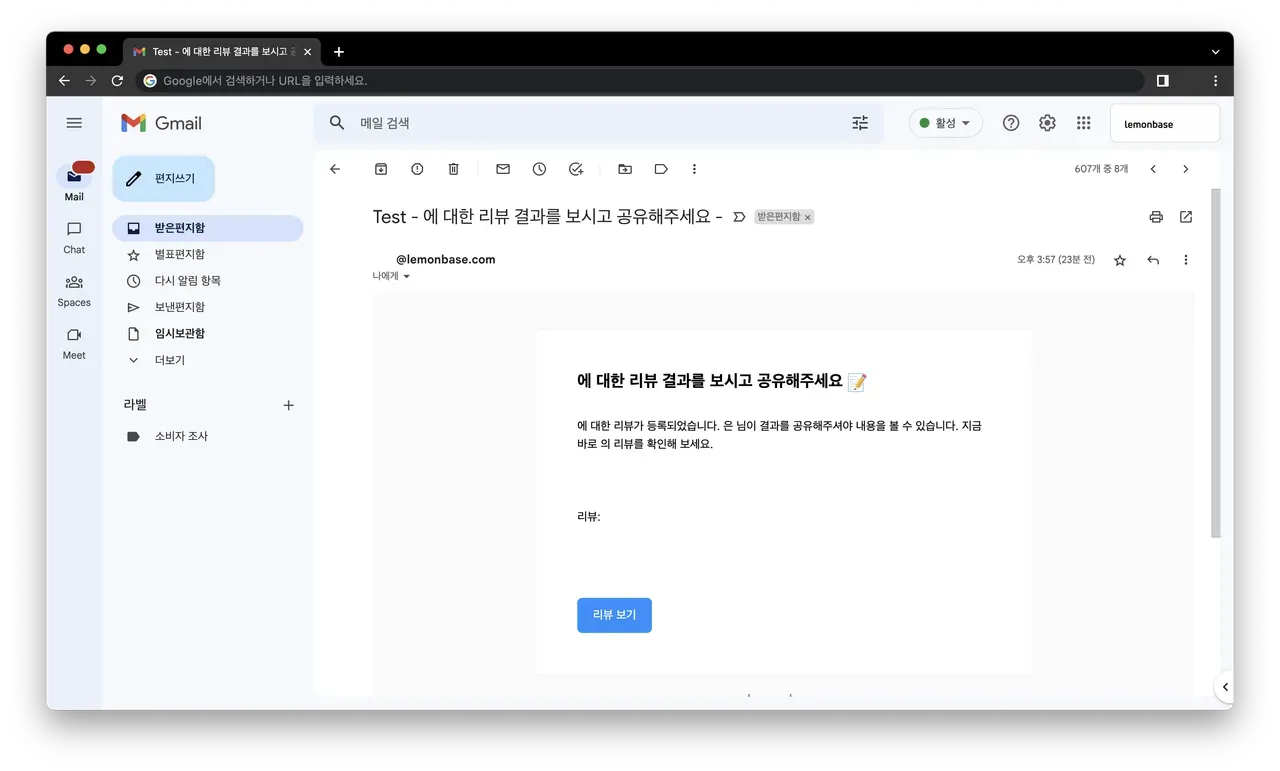Open the 소비자 조사 label
This screenshot has width=1280, height=771.
(x=207, y=436)
